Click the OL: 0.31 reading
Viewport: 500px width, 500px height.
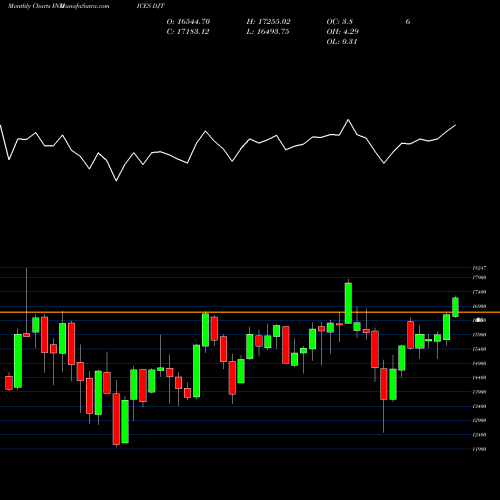point(342,42)
